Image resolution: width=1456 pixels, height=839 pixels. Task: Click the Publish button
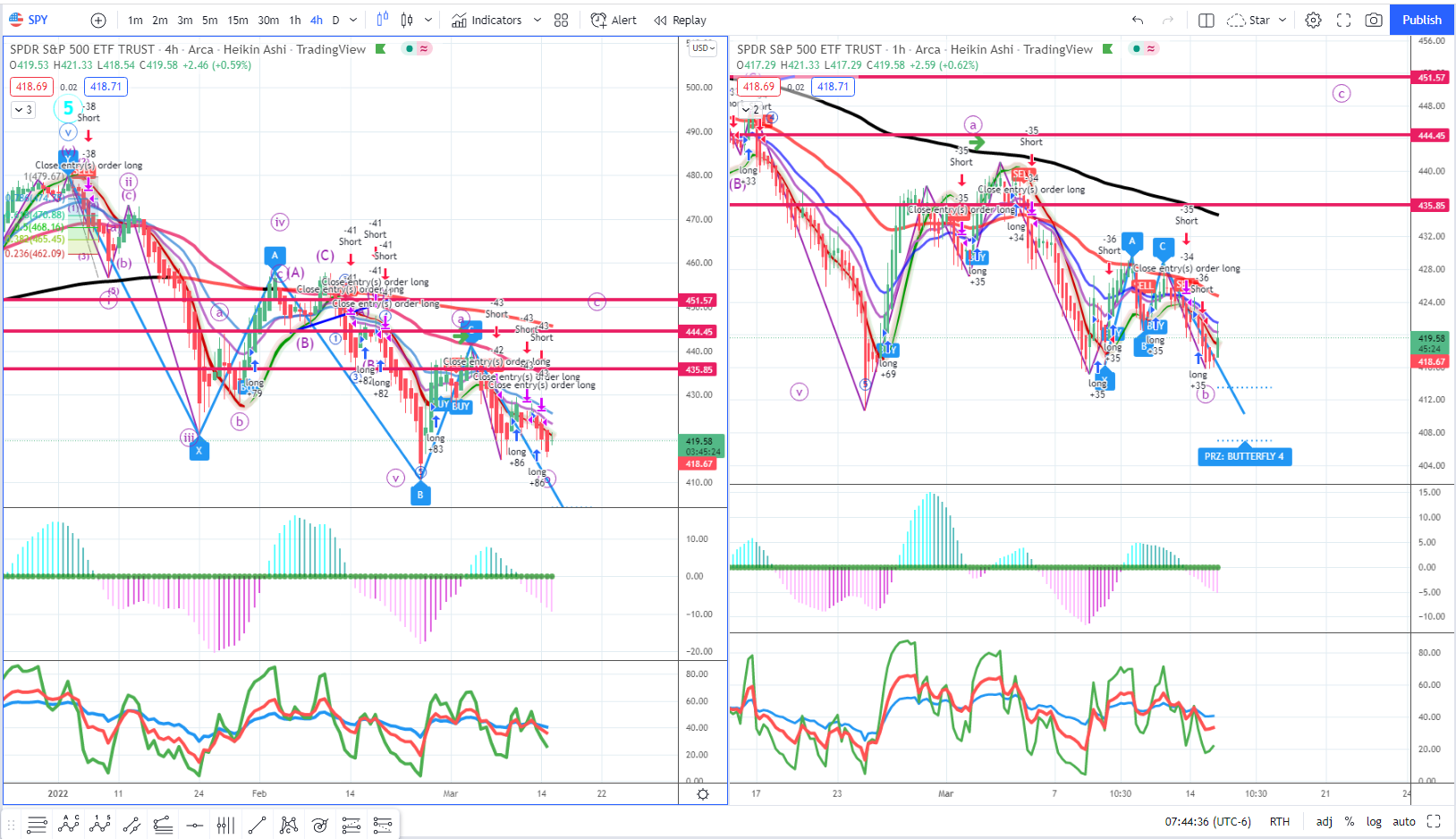(1422, 20)
